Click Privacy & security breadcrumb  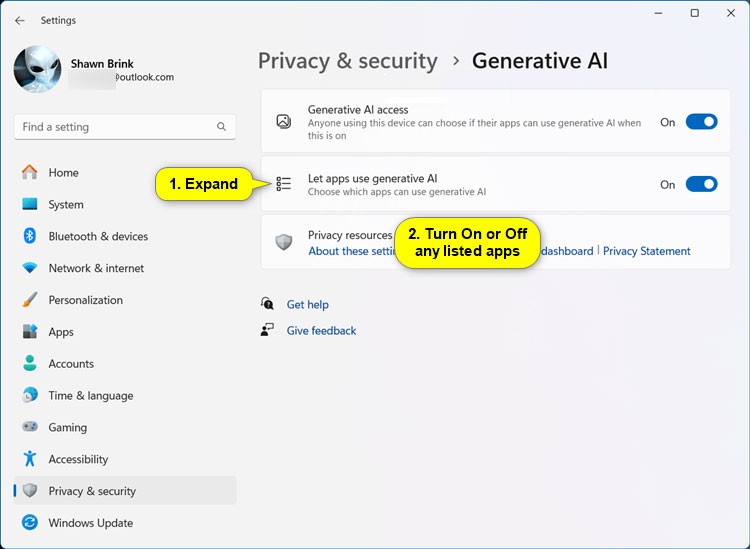coord(347,61)
